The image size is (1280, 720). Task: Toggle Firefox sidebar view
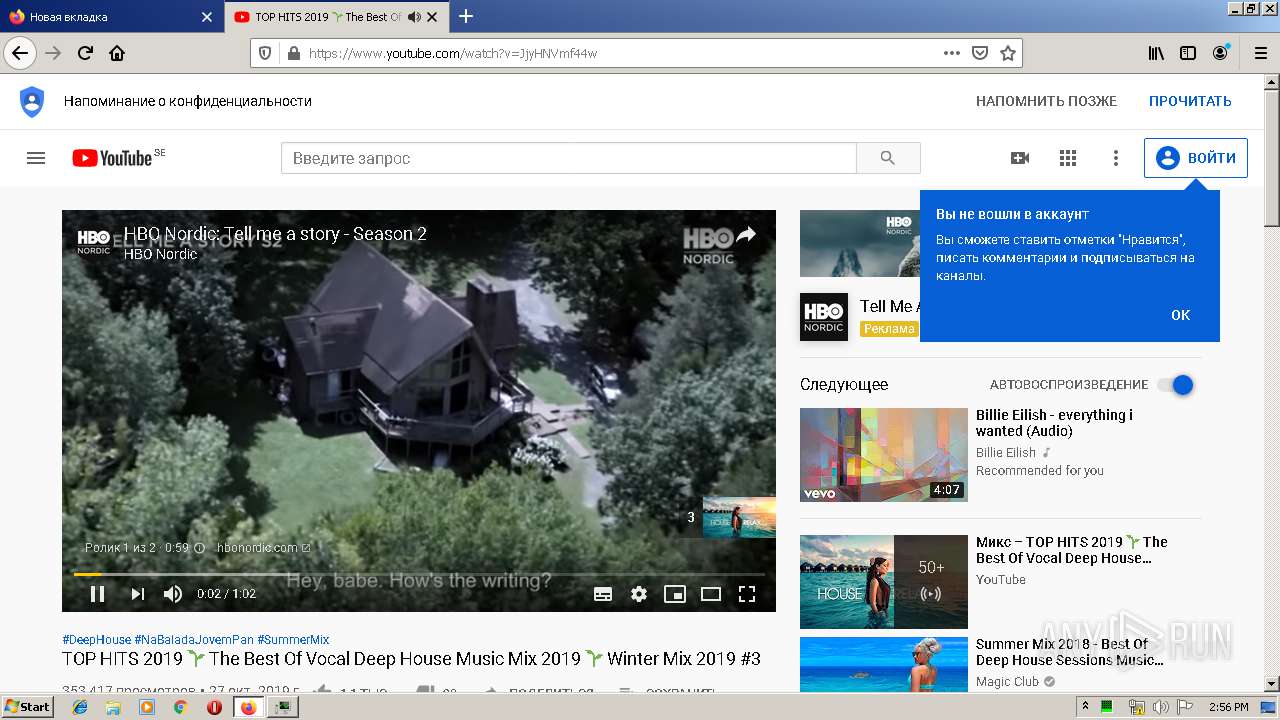[x=1188, y=53]
